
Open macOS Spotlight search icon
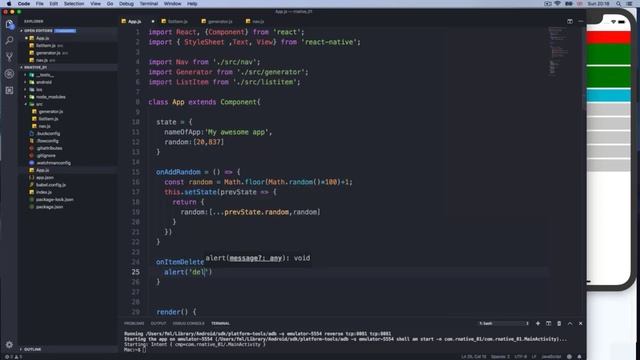tap(619, 4)
